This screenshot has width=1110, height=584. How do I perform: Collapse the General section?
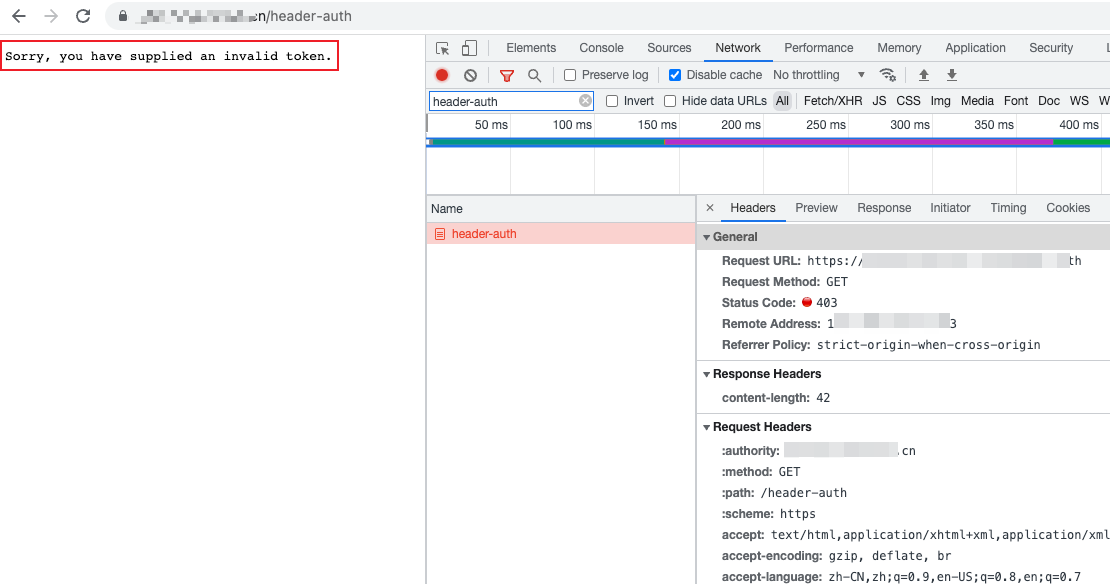[x=706, y=237]
